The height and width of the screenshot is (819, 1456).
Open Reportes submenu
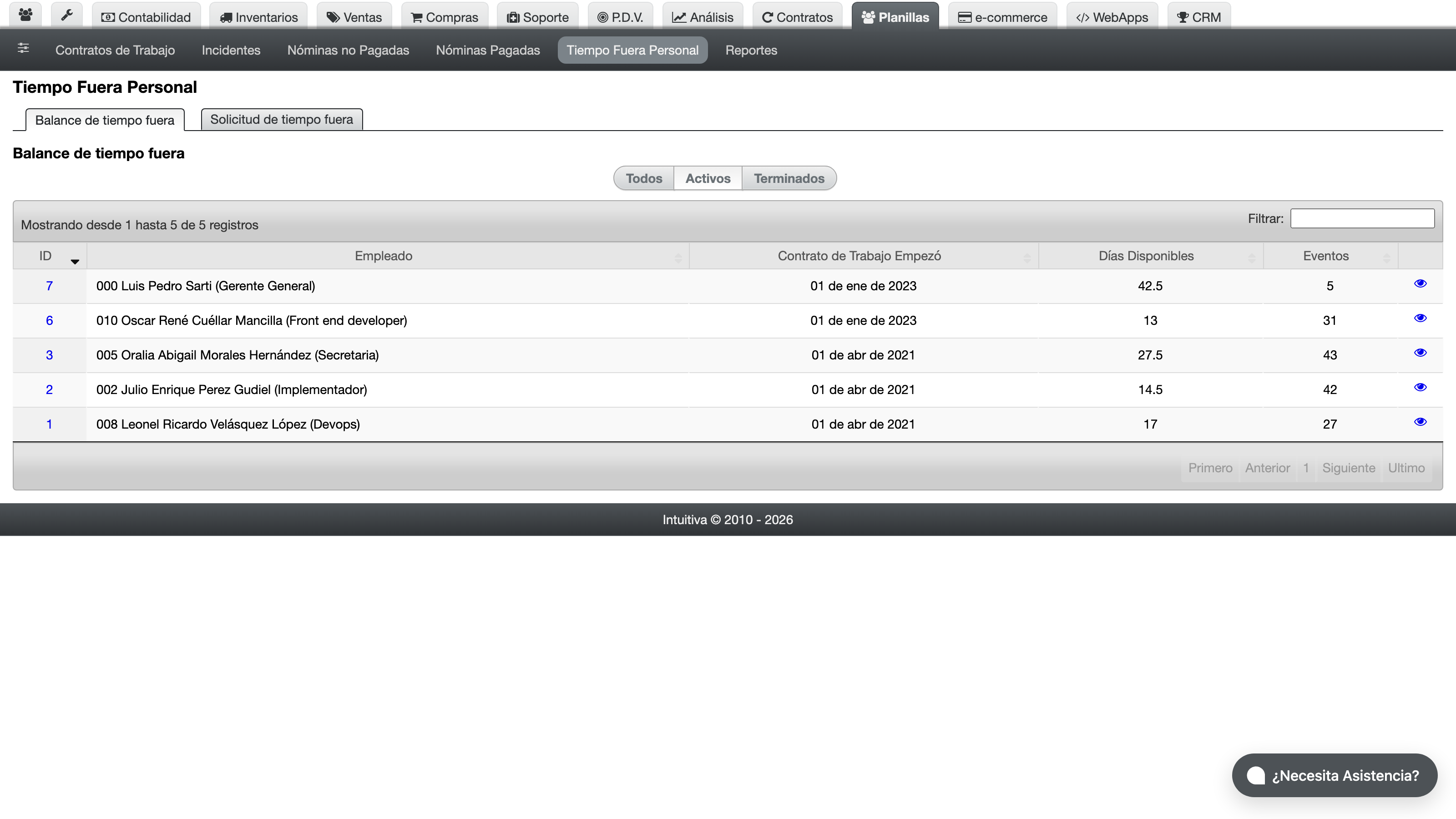[x=751, y=50]
